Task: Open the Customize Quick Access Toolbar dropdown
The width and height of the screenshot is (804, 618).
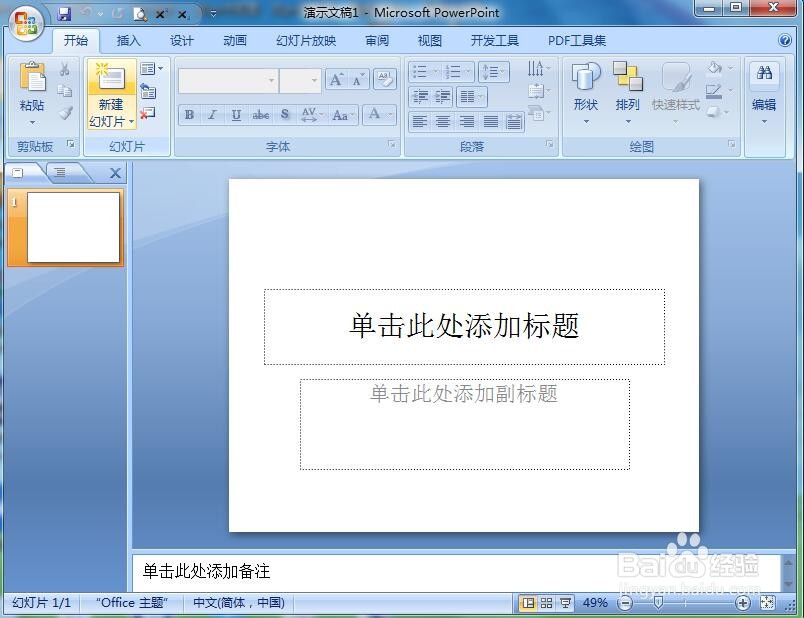Action: (211, 13)
